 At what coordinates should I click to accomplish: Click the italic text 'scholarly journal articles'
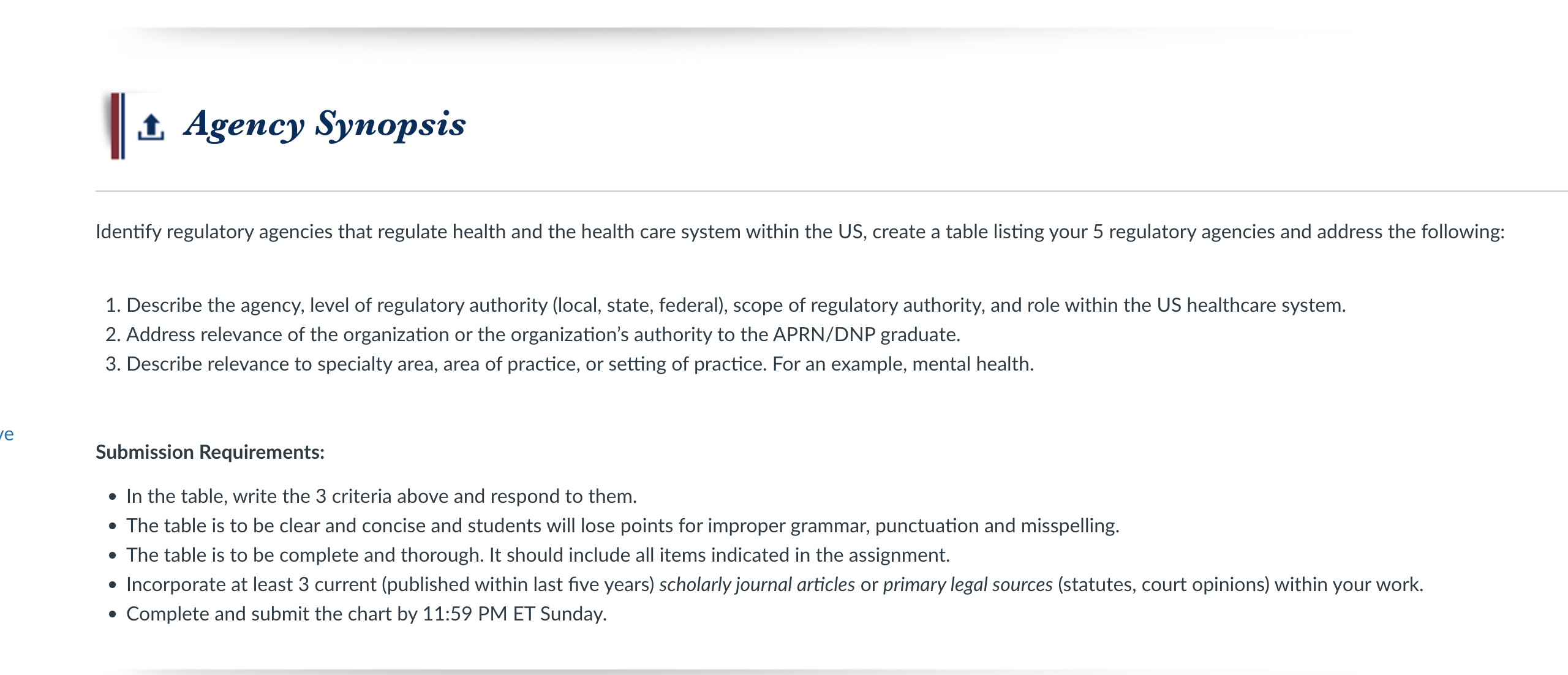pos(757,584)
